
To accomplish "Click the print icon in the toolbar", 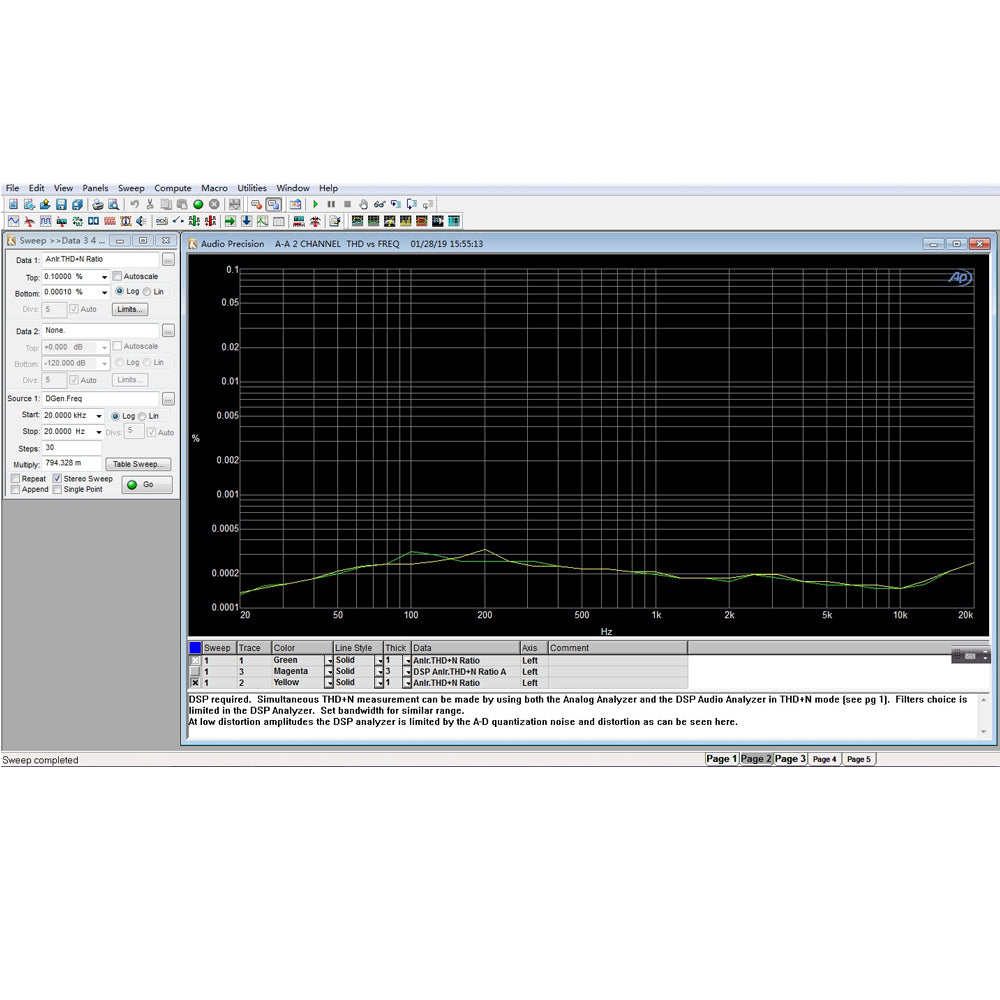I will point(98,204).
